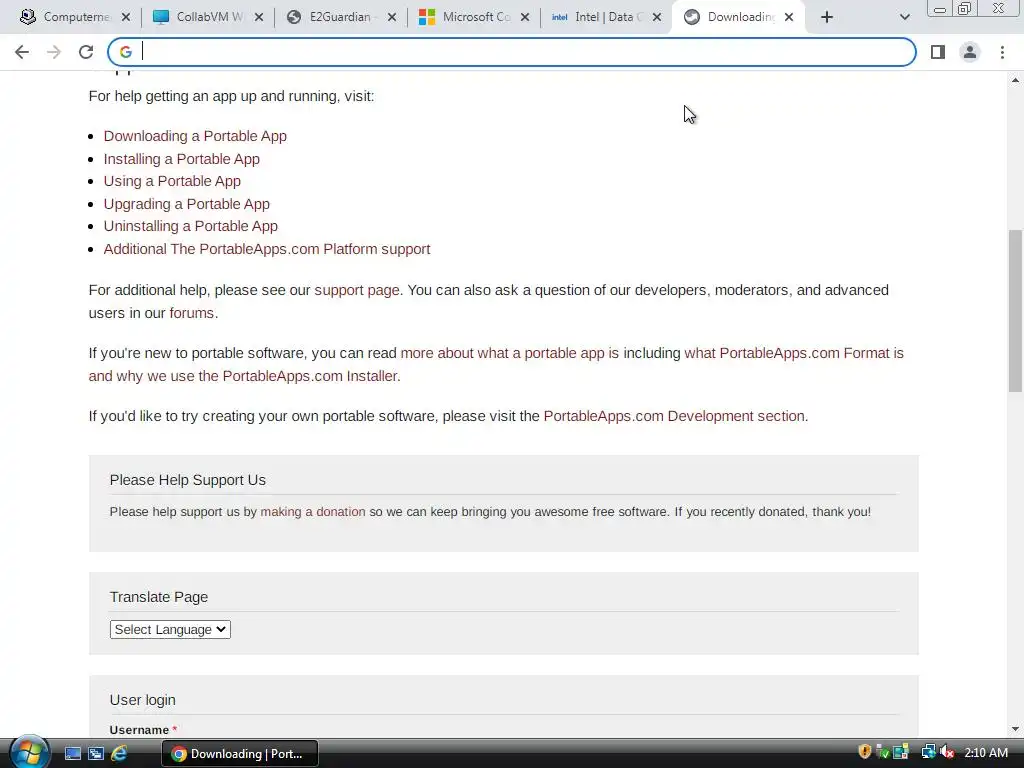Viewport: 1024px width, 768px height.
Task: Open the Select Language dropdown
Action: (170, 629)
